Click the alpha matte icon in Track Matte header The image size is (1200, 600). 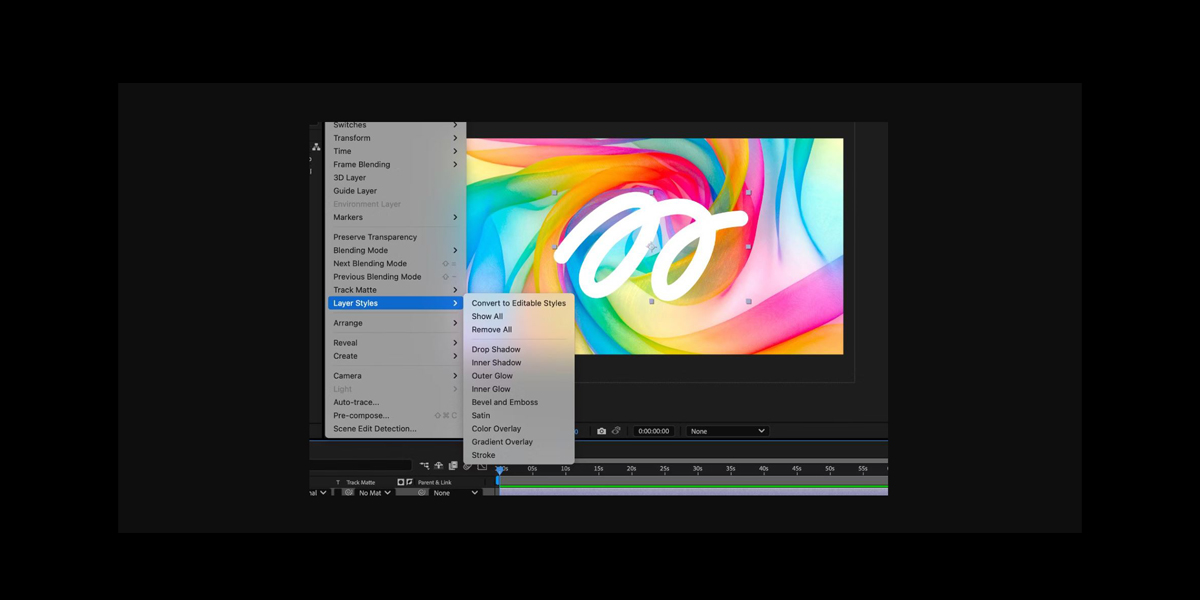click(x=400, y=482)
